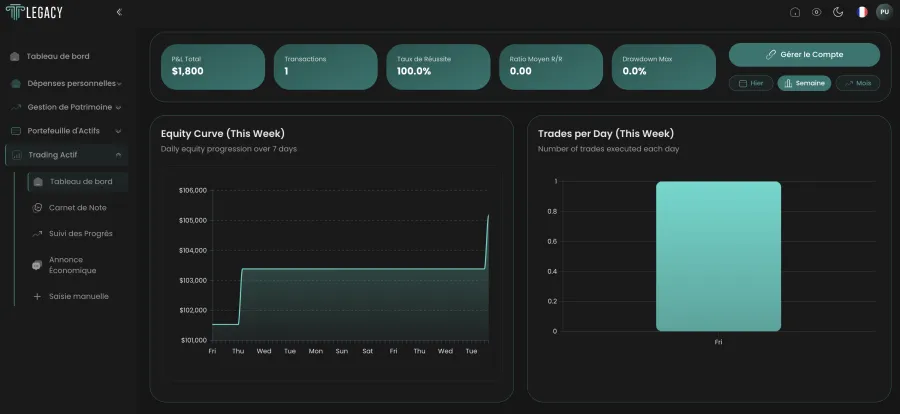Collapse the Trading Actif section
The image size is (900, 414).
(x=66, y=155)
